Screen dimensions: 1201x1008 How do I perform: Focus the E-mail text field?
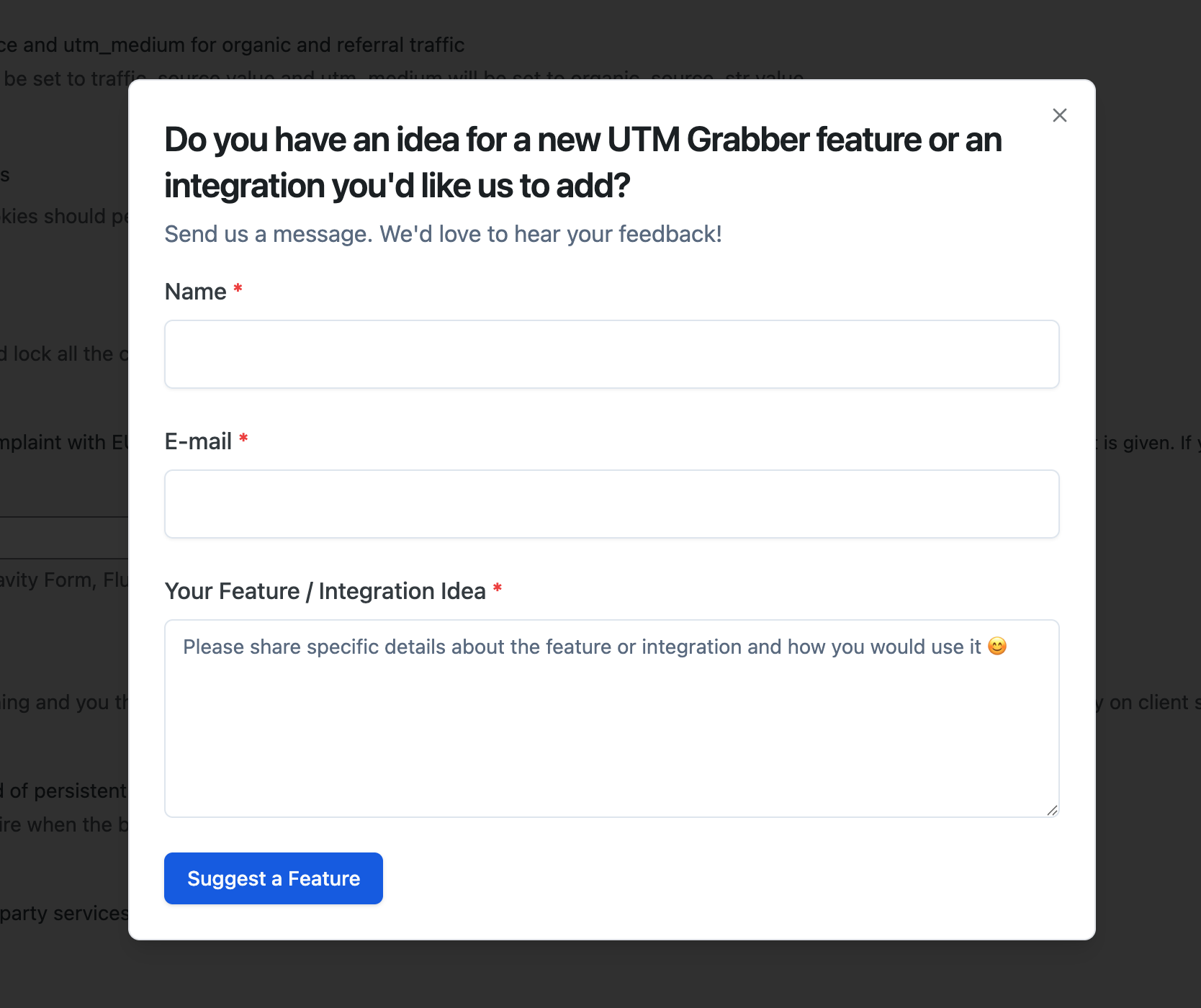(611, 504)
